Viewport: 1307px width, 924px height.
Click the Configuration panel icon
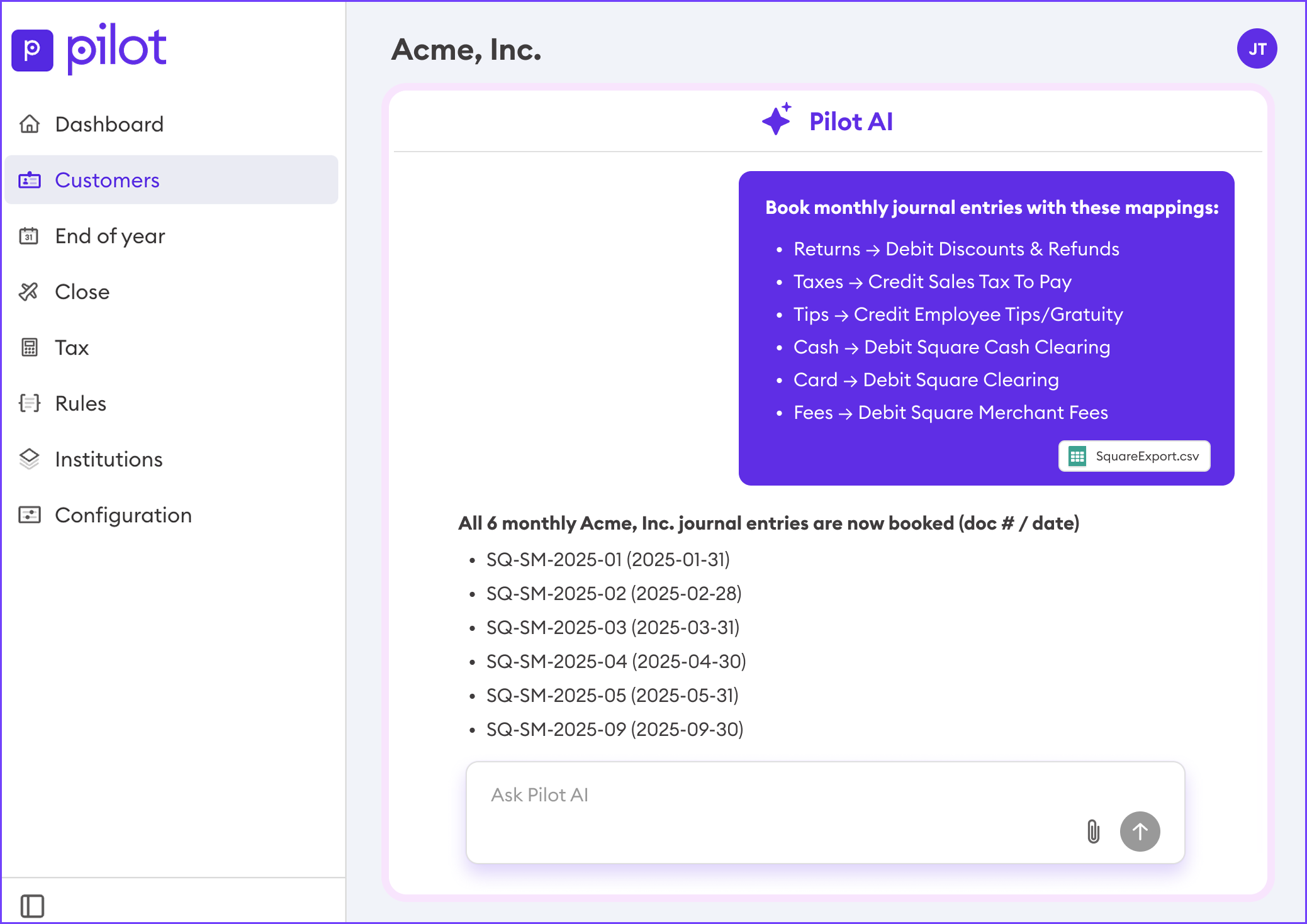pyautogui.click(x=30, y=515)
